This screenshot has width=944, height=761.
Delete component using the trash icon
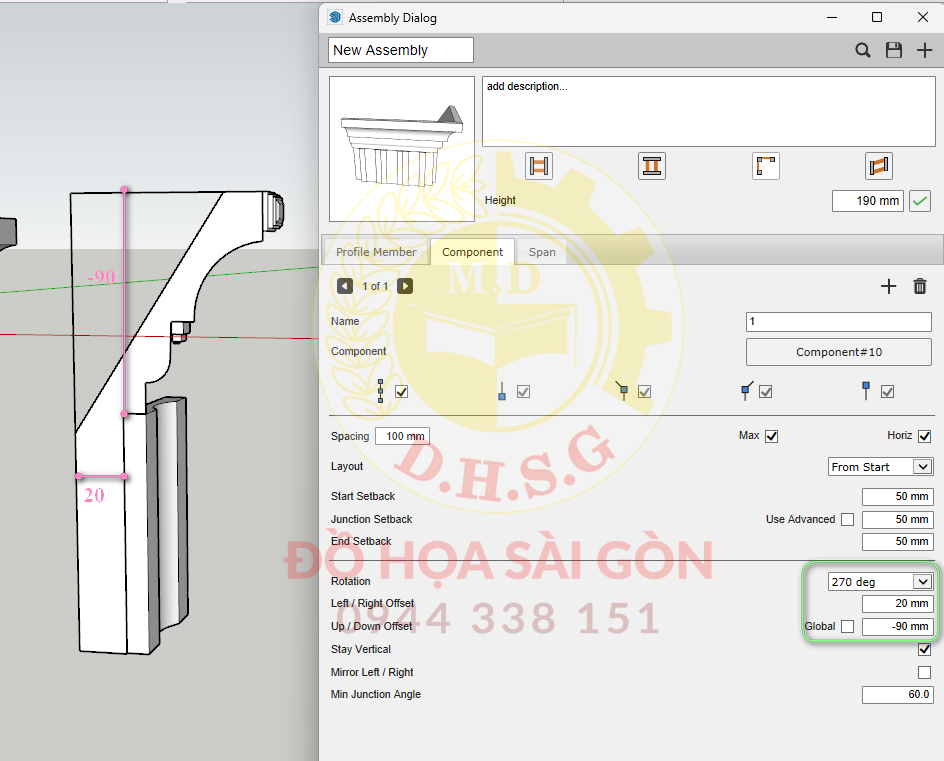920,287
